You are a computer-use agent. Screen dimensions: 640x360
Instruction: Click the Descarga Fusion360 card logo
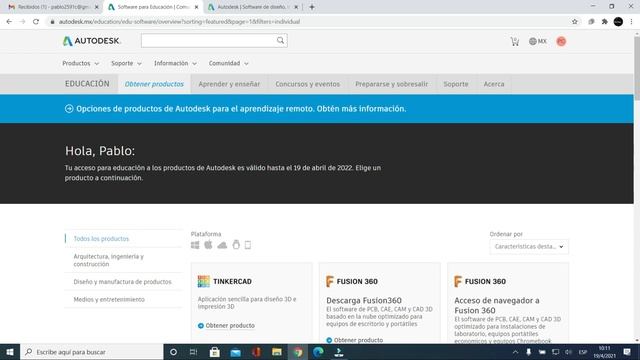coord(352,281)
